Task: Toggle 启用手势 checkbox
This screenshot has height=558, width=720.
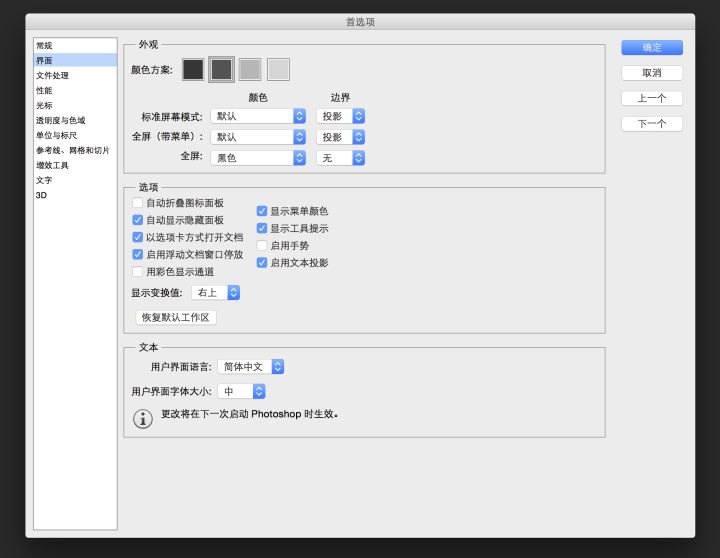Action: (x=262, y=245)
